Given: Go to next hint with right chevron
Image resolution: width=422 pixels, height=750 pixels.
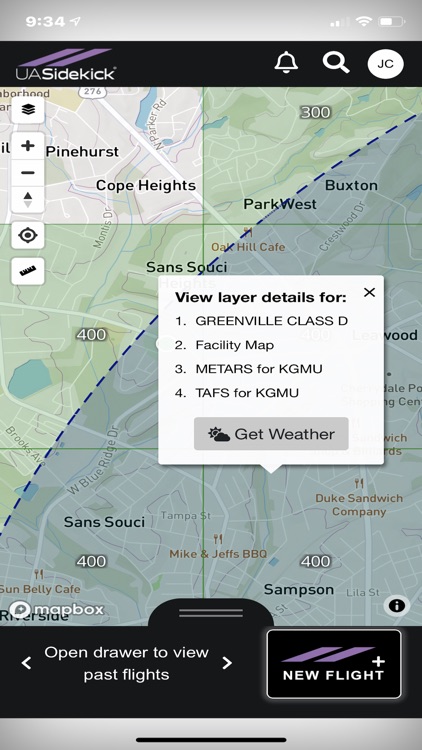Looking at the screenshot, I should [x=227, y=663].
